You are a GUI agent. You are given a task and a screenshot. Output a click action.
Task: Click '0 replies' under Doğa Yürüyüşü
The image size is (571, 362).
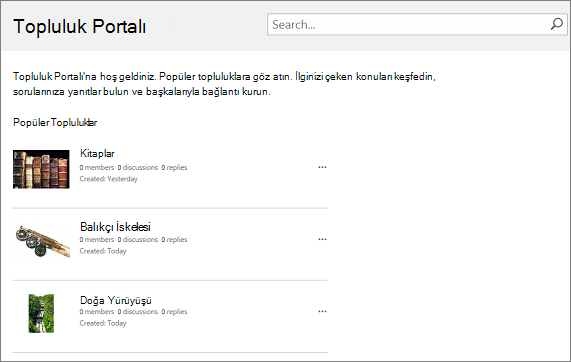tap(174, 312)
